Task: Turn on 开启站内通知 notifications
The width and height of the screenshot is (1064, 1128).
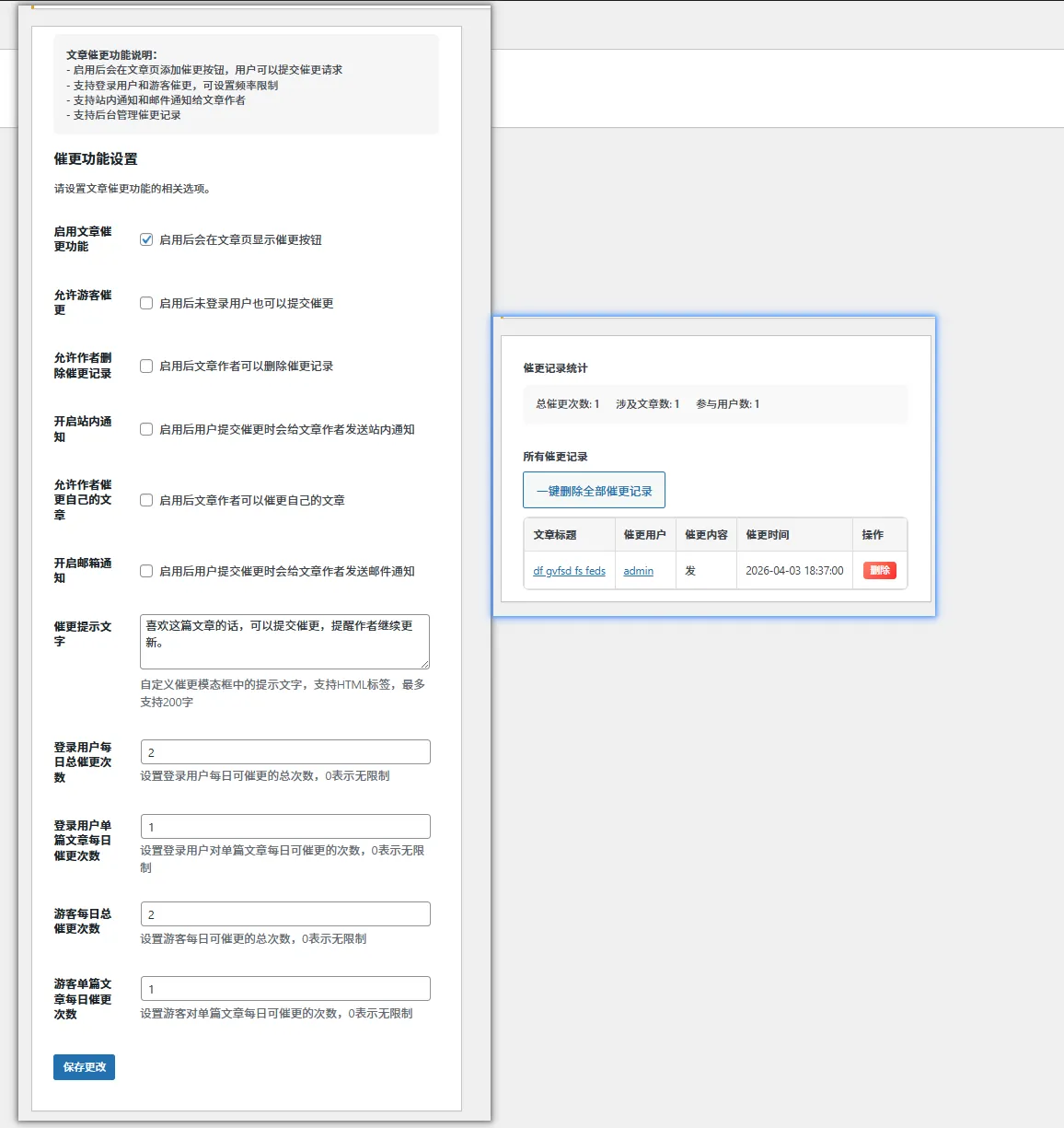Action: tap(146, 429)
